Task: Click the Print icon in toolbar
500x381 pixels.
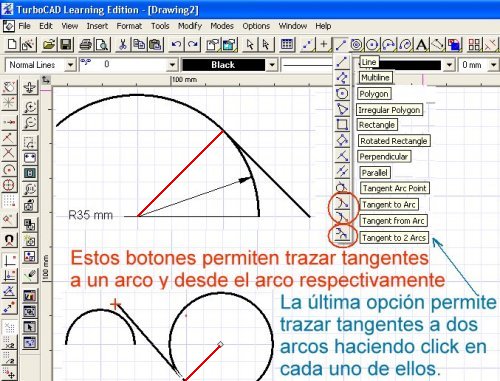Action: (x=86, y=45)
